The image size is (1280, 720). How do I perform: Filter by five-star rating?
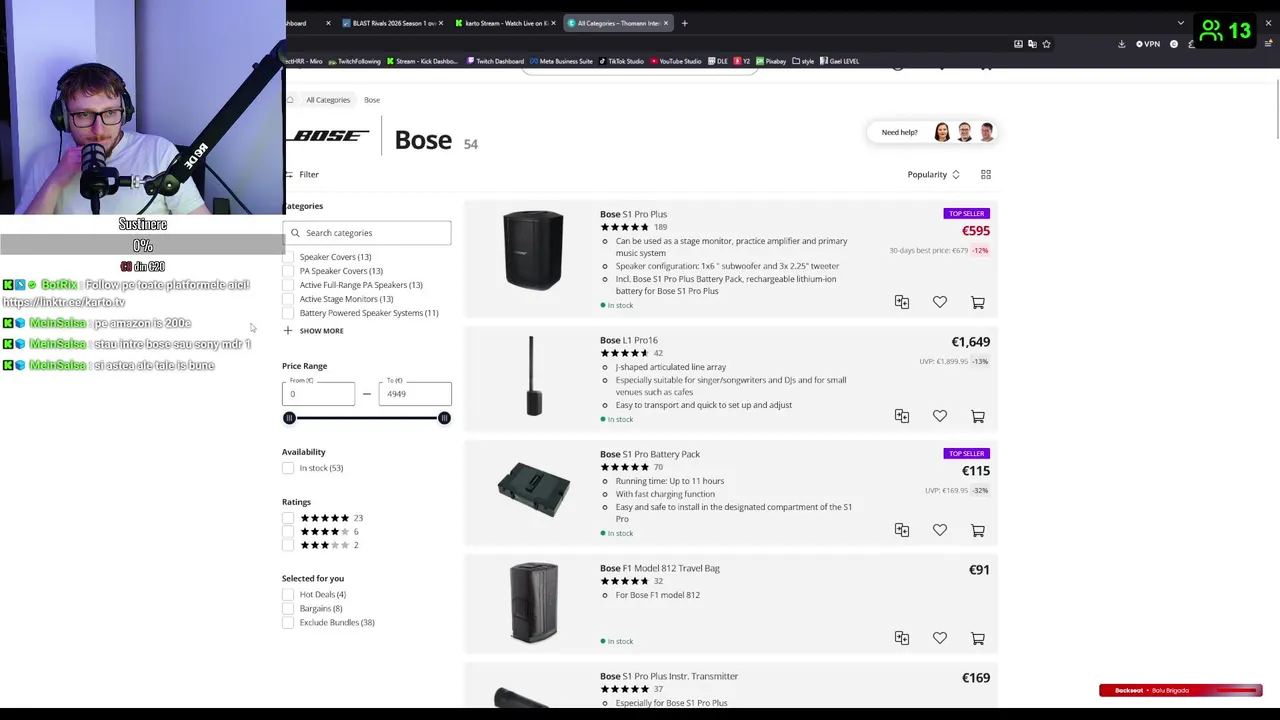tap(289, 518)
